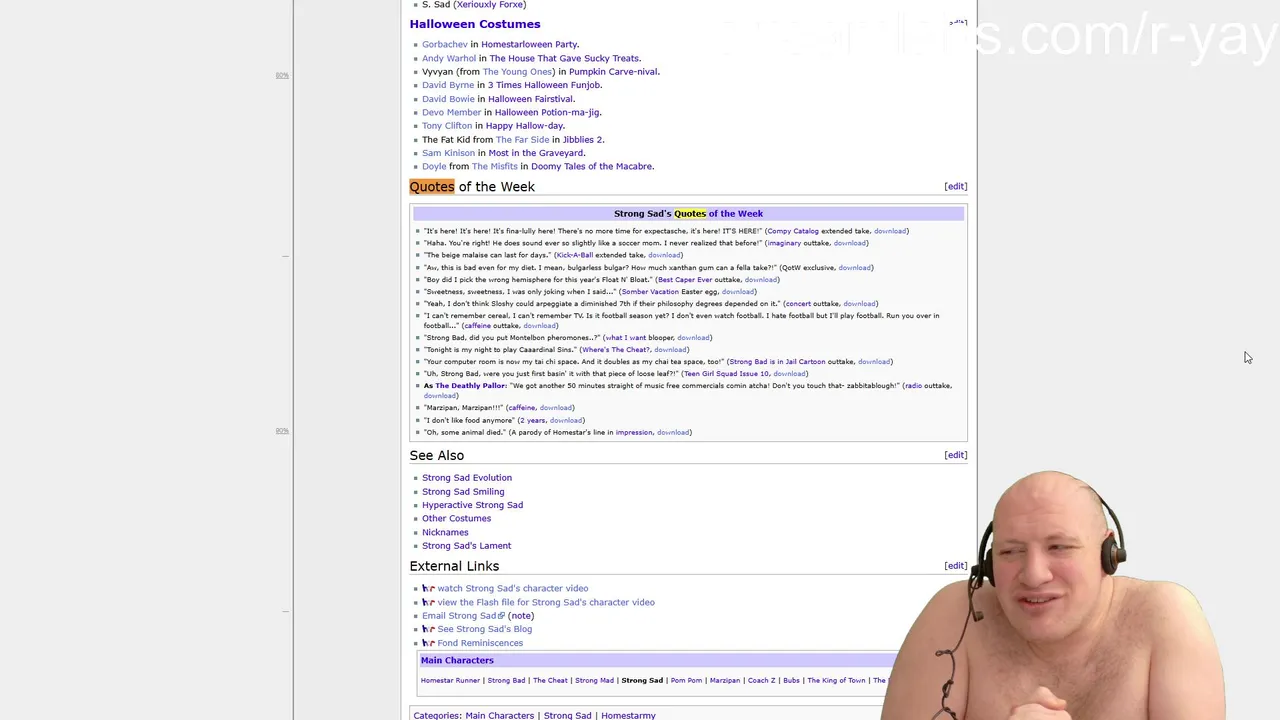Image resolution: width=1280 pixels, height=720 pixels.
Task: Open the 'what I want' blooper link
Action: pyautogui.click(x=625, y=338)
